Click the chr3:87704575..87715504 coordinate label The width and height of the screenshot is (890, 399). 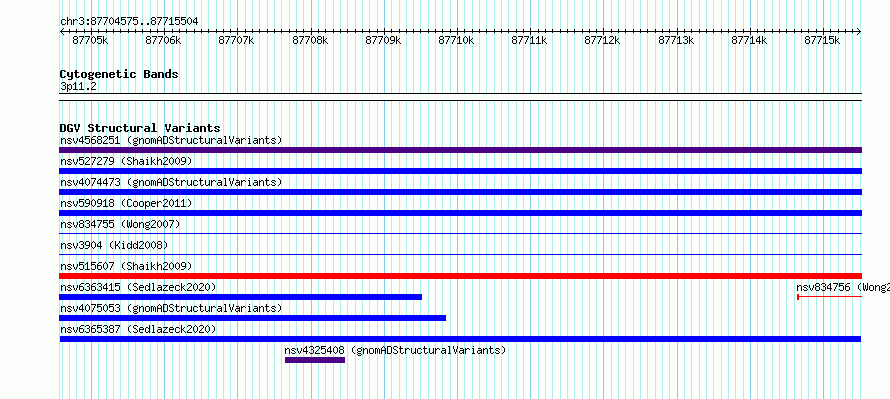pyautogui.click(x=129, y=21)
